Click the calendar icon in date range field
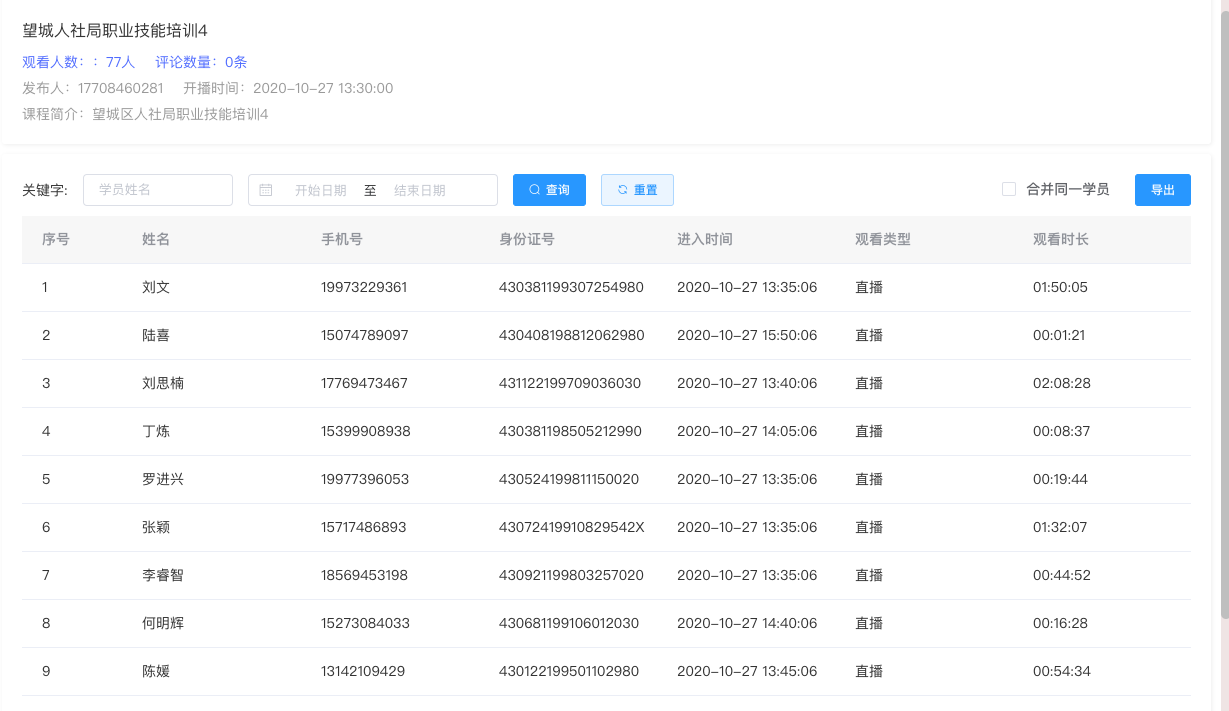The height and width of the screenshot is (711, 1229). [266, 190]
